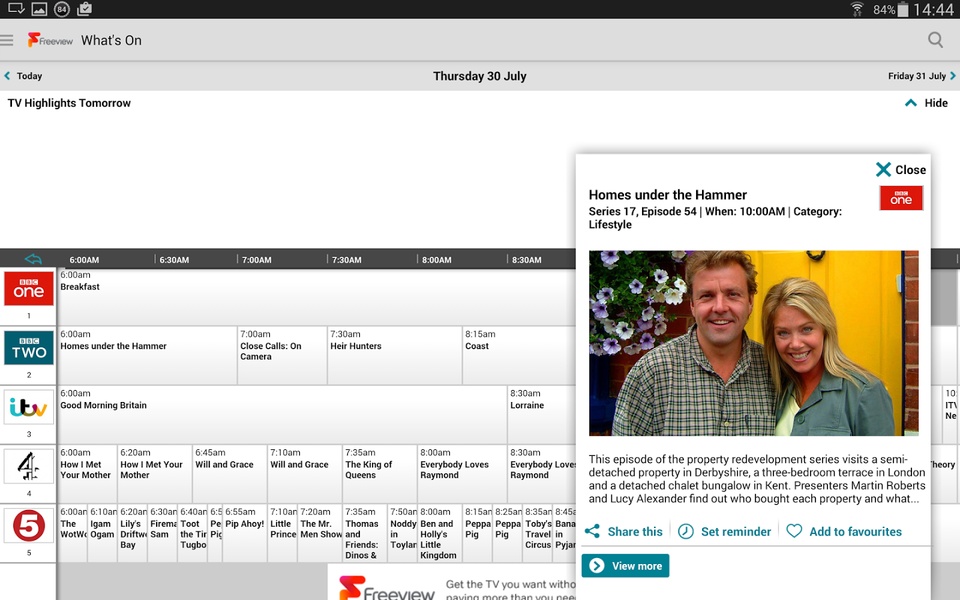Tap the BBC One logo in popup

click(901, 198)
